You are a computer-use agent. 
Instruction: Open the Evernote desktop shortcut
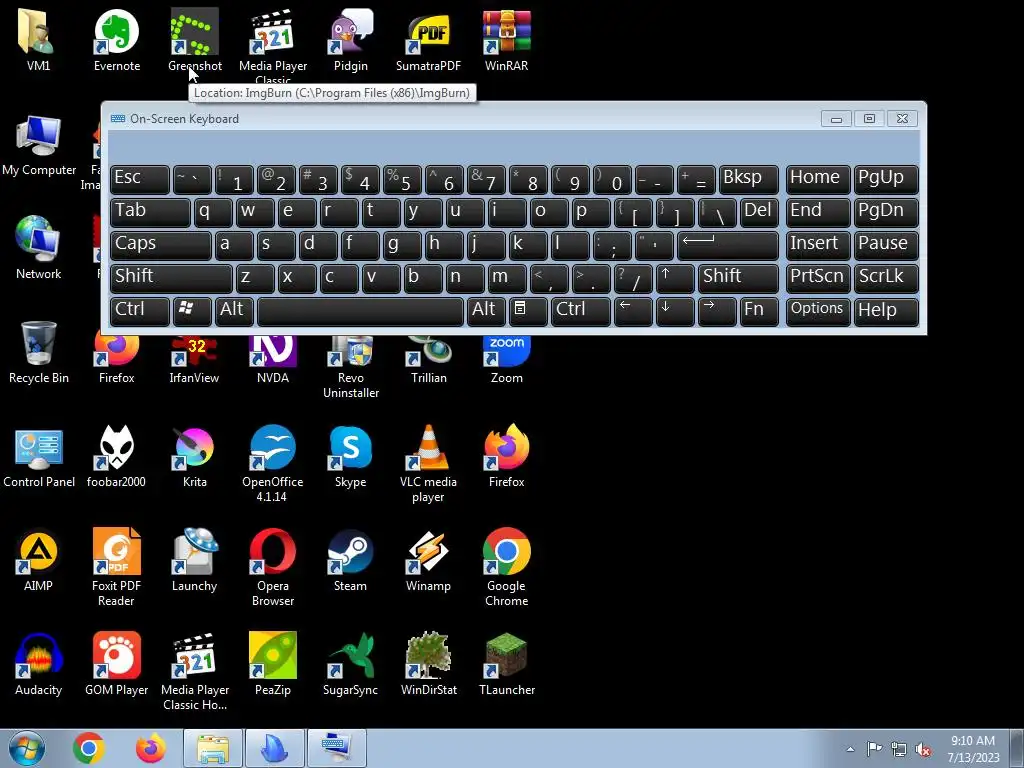coord(116,40)
